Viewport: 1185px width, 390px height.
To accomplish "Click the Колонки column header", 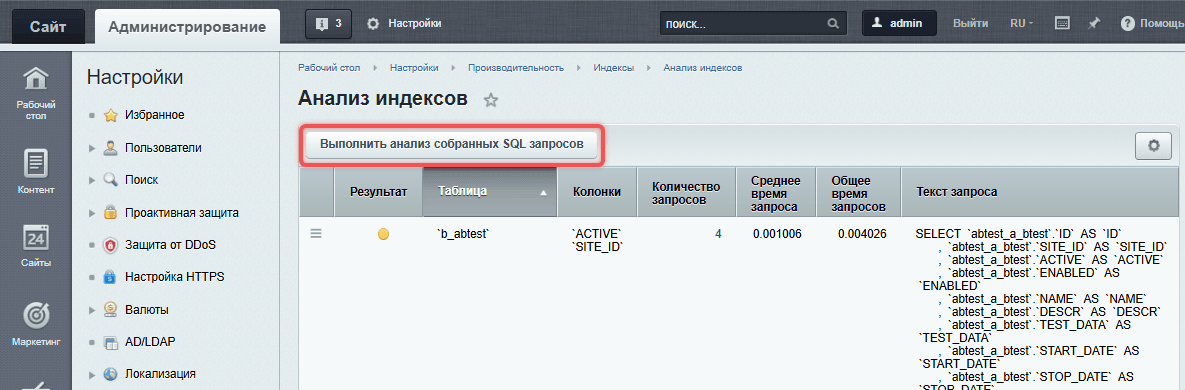I will coord(597,192).
